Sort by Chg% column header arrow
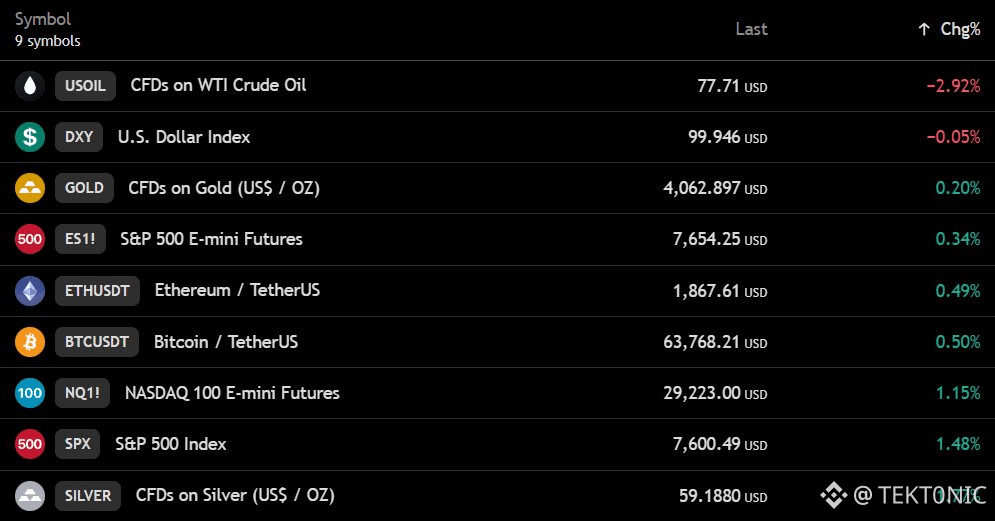 pyautogui.click(x=924, y=29)
